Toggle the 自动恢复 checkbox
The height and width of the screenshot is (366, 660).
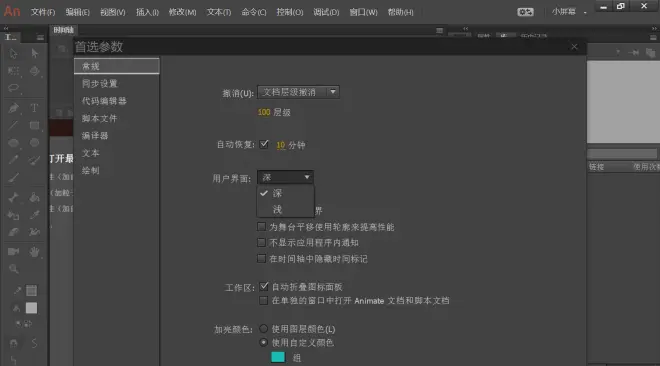click(x=264, y=144)
